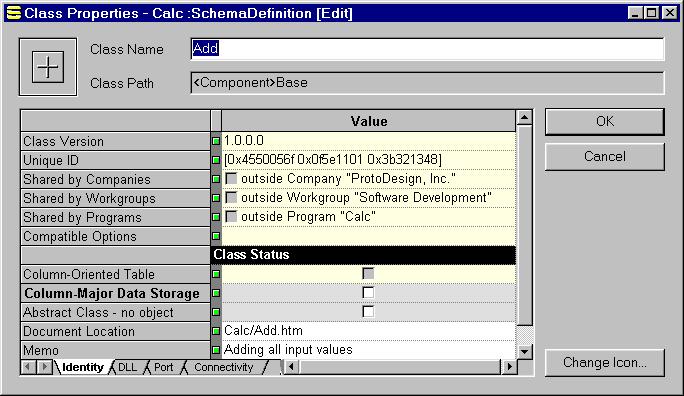The image size is (684, 396).
Task: Click the horizontal scrollbar right arrow
Action: pyautogui.click(x=509, y=367)
